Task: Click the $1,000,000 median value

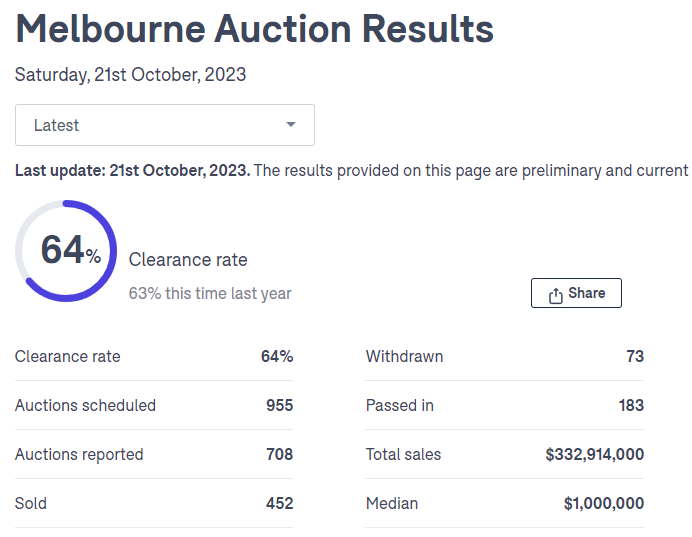Action: 603,503
